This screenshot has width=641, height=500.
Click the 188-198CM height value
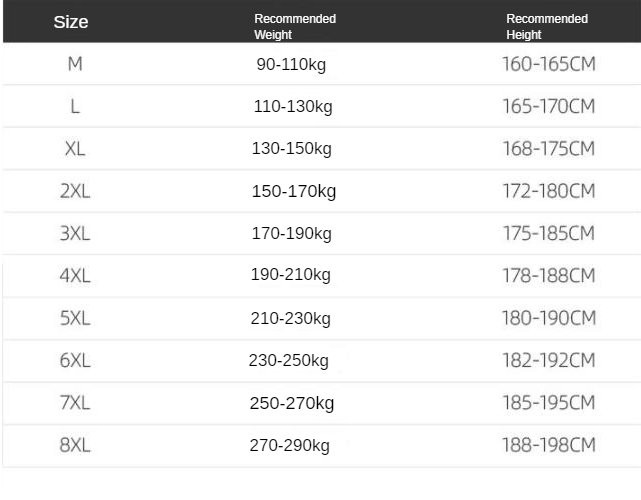tap(549, 445)
